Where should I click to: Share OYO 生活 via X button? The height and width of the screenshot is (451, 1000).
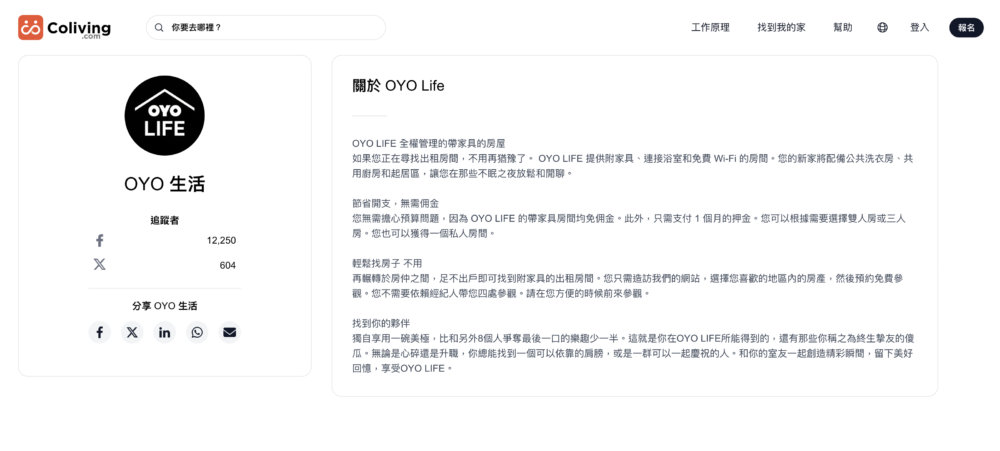tap(132, 332)
